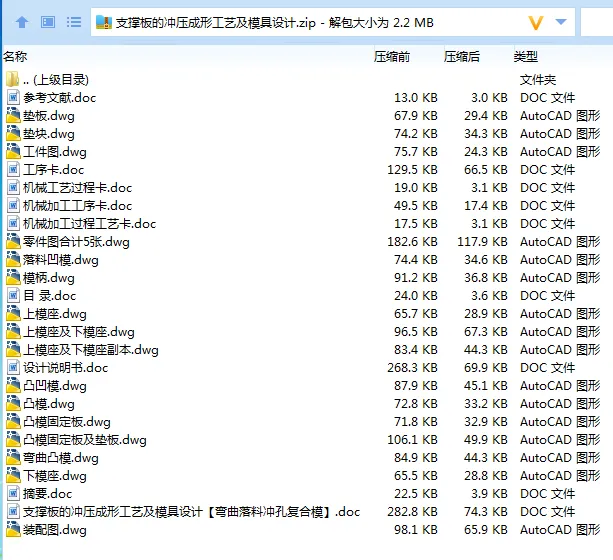Click the Word icon of 参考文献.doc
Screen dimensions: 613x560
click(x=13, y=97)
